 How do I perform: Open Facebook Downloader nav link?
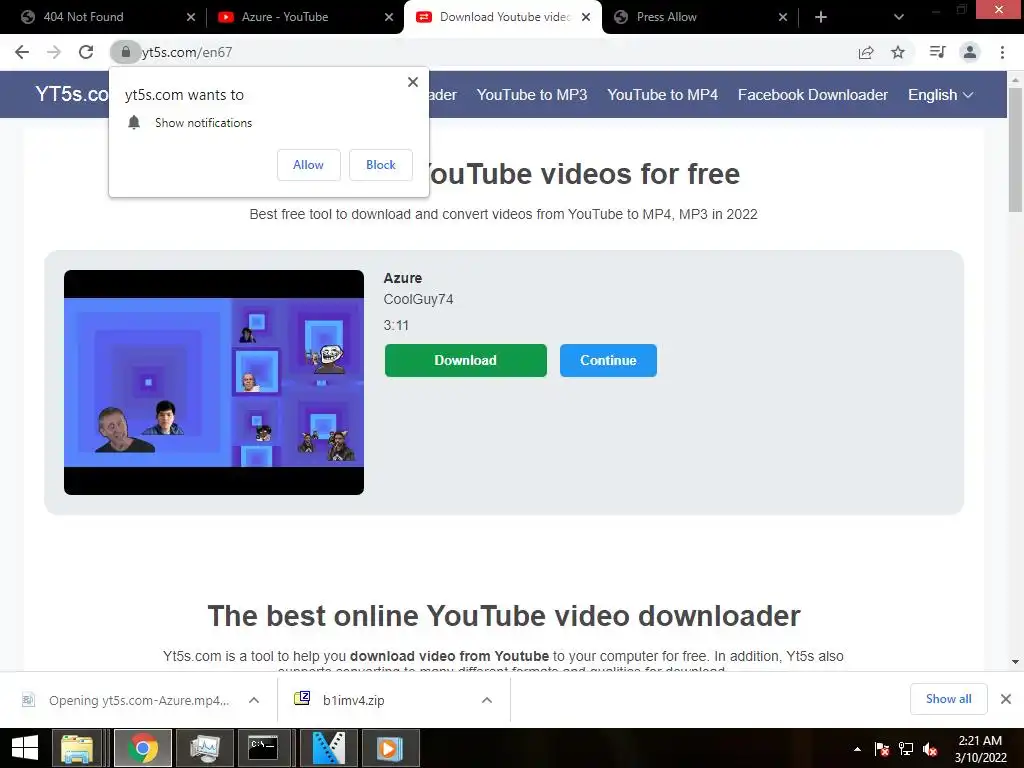point(812,95)
